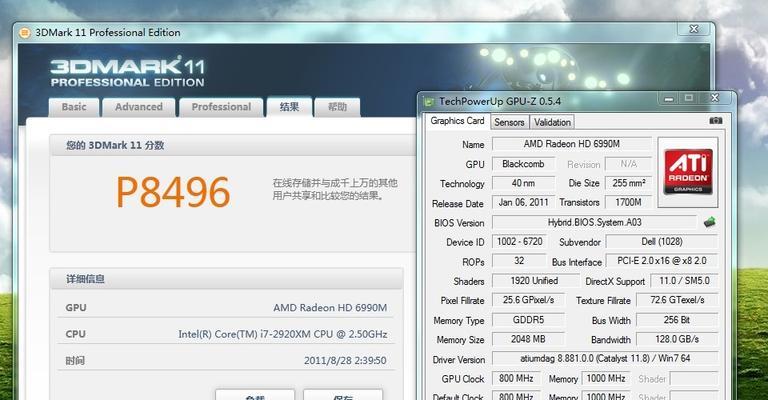Click the CPU row value Intel Core i7-2920XM

[x=283, y=334]
